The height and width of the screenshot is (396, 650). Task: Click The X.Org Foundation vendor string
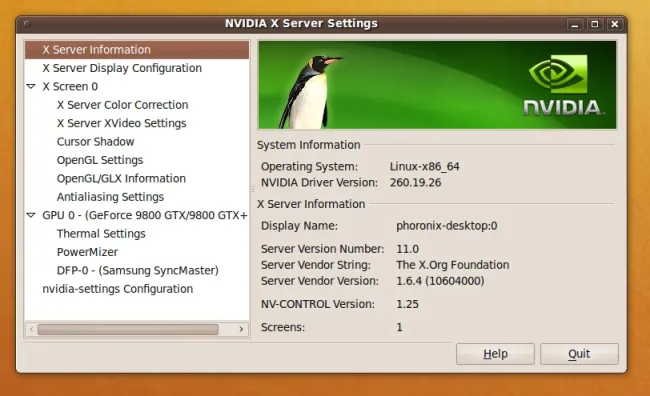[x=453, y=265]
